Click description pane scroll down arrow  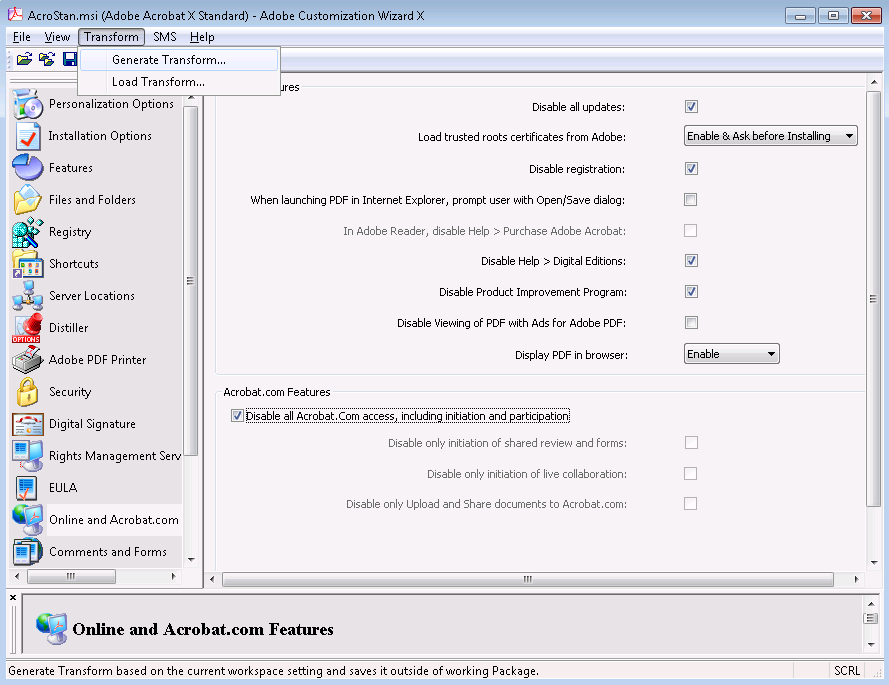click(871, 645)
